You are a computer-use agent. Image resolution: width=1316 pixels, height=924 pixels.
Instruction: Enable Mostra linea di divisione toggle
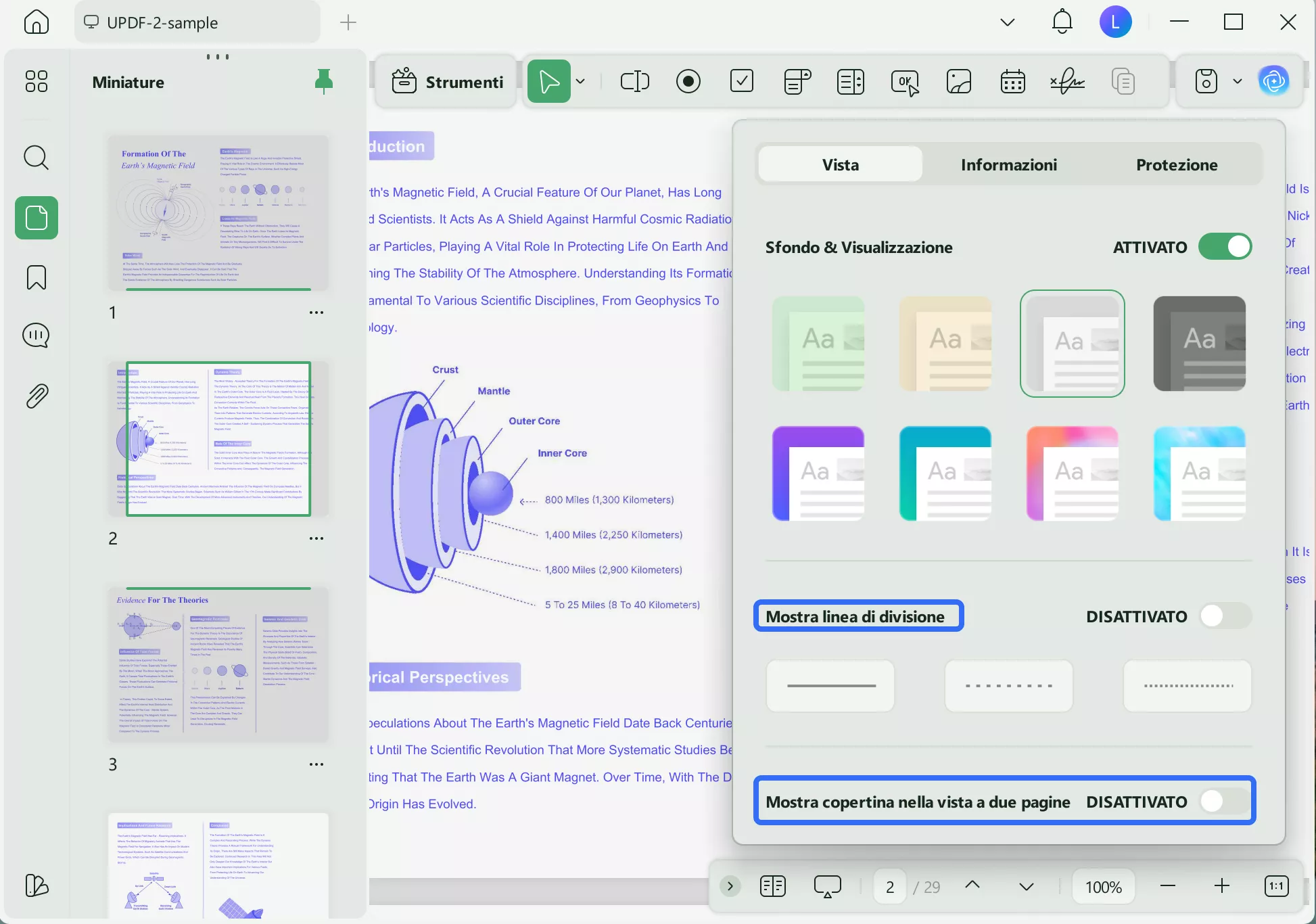point(1225,616)
